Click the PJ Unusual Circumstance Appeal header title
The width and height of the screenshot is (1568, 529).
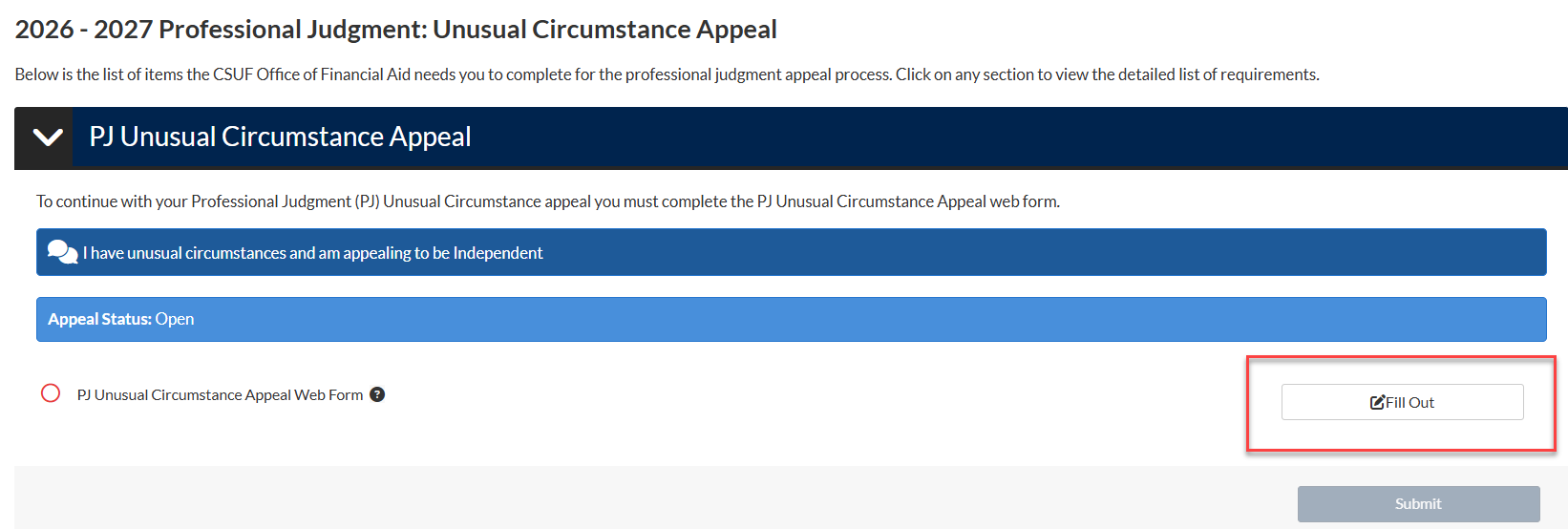point(280,138)
